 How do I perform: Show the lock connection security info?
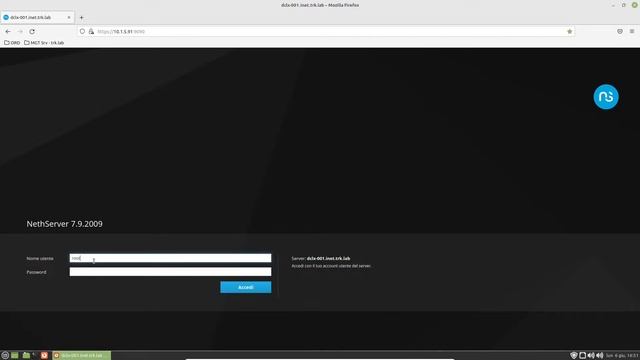tap(91, 31)
